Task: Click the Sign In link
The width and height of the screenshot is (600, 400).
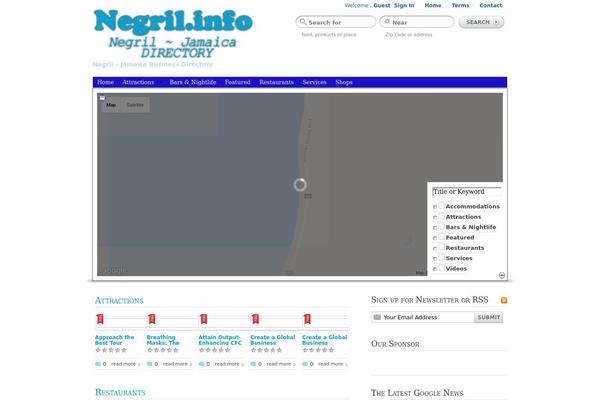Action: point(404,5)
